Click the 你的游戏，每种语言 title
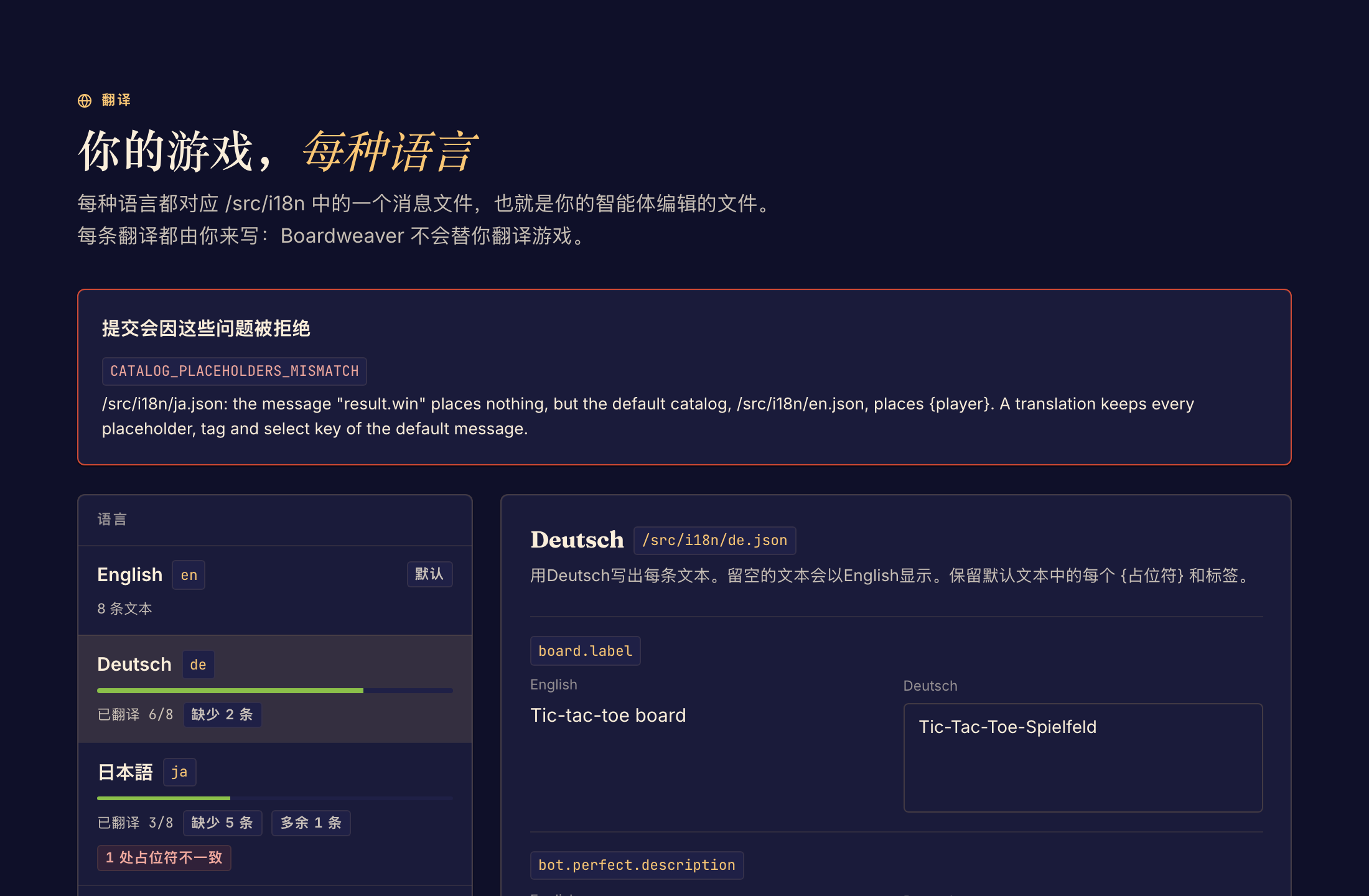Image resolution: width=1369 pixels, height=896 pixels. tap(278, 151)
